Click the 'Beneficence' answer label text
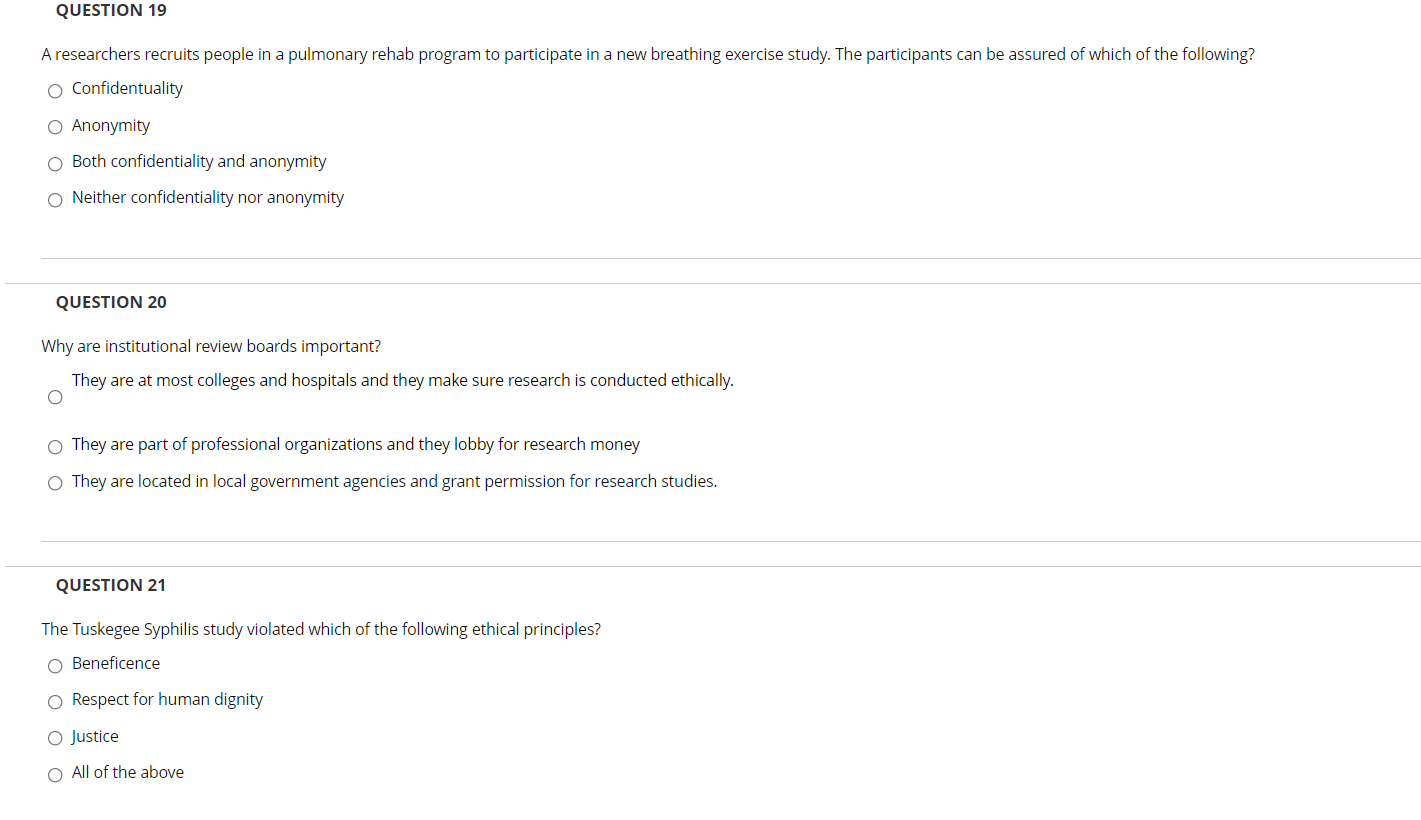The width and height of the screenshot is (1421, 820). click(115, 663)
